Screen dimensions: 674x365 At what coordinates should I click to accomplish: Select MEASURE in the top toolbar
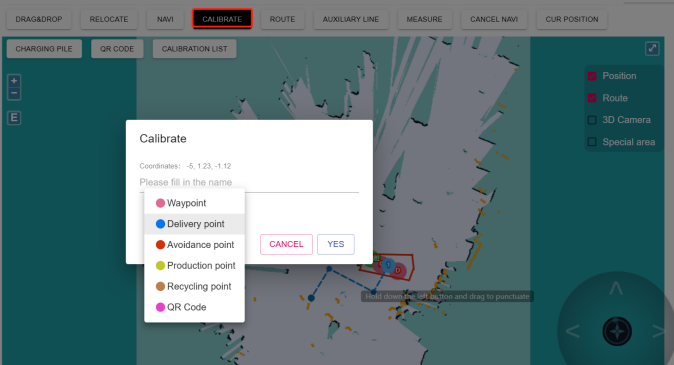point(424,19)
